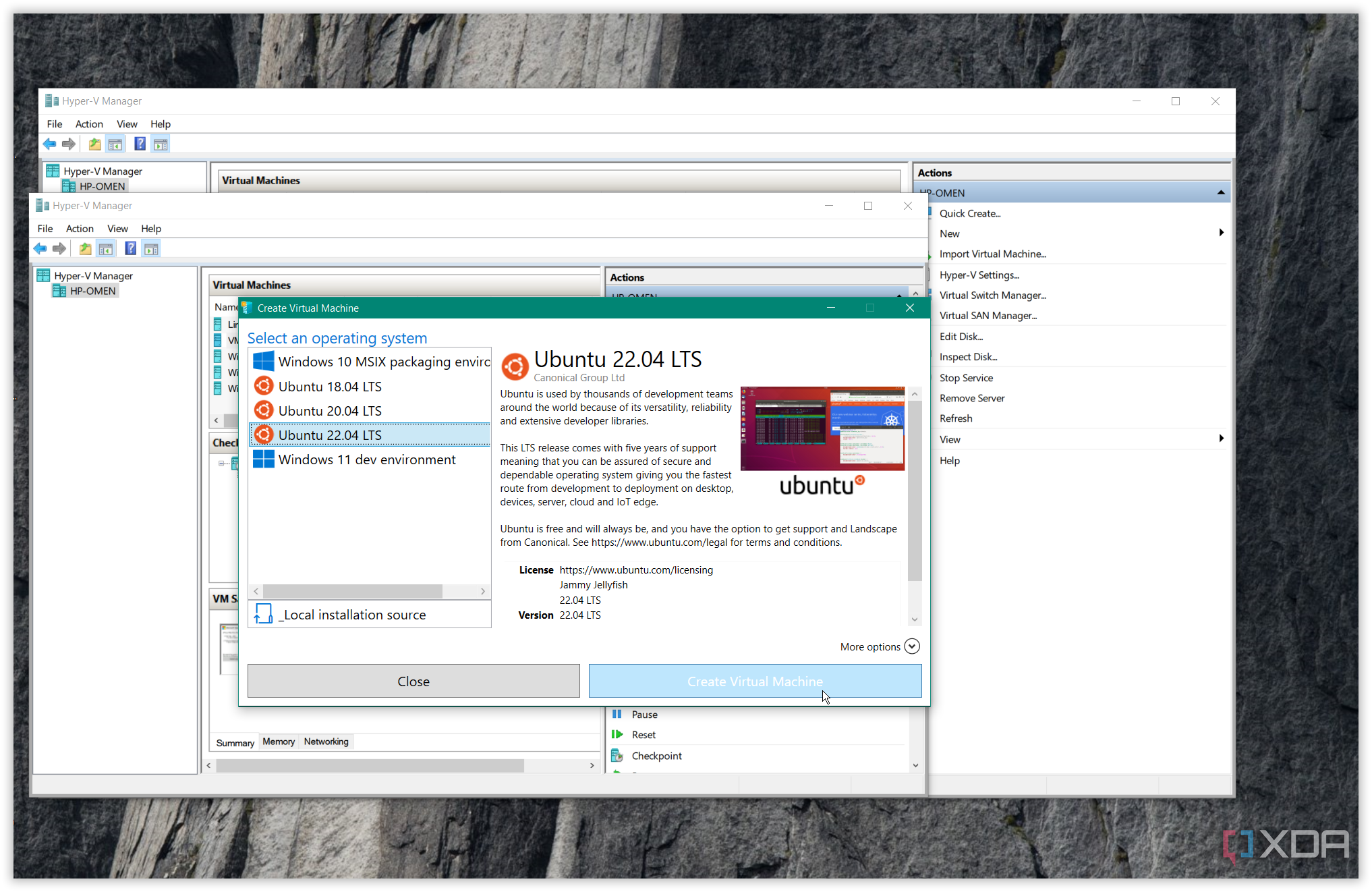This screenshot has width=1372, height=892.
Task: Select Ubuntu 18.04 LTS from the list
Action: point(370,387)
